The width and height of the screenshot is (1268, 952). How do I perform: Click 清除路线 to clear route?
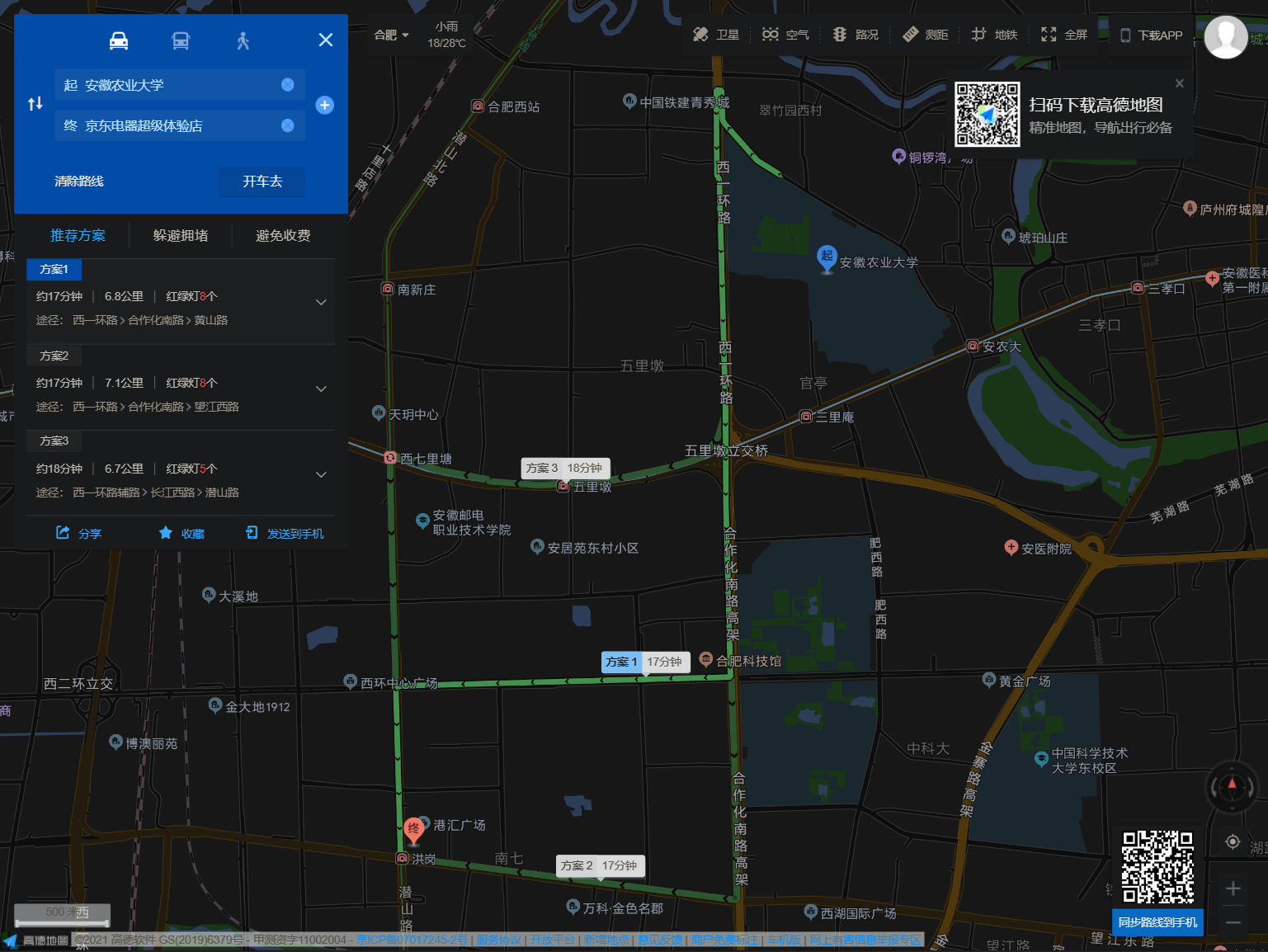79,181
